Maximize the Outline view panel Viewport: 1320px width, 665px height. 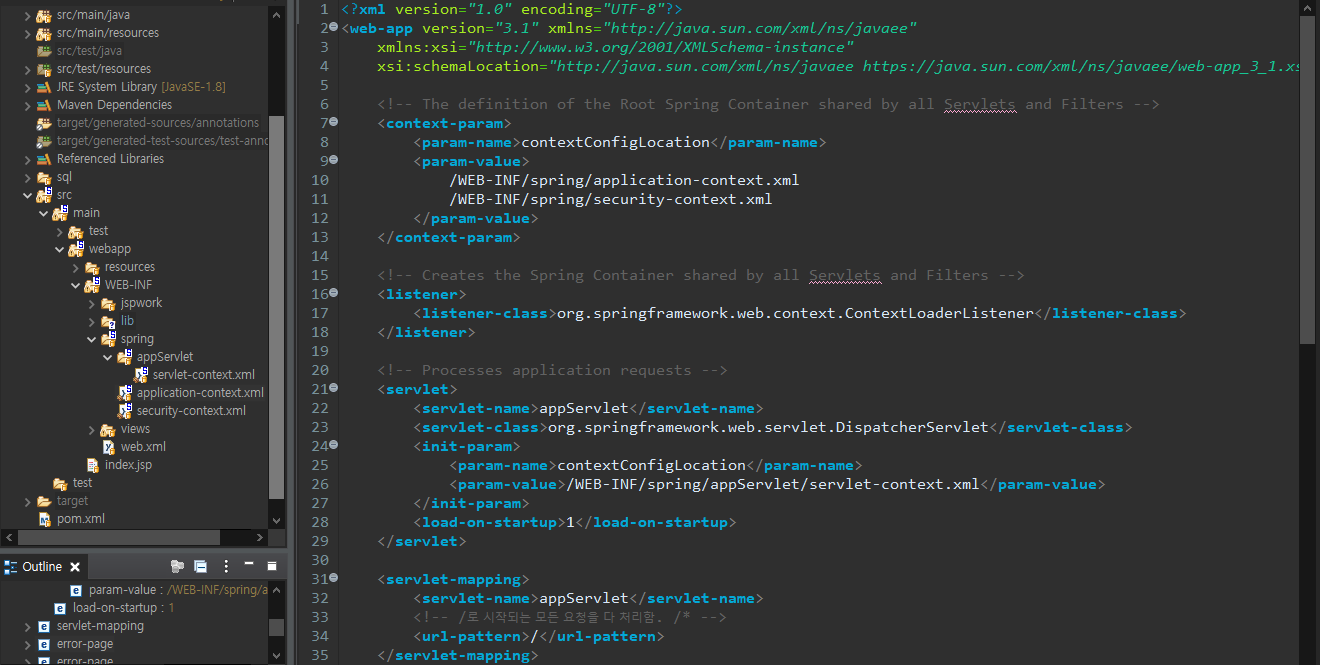click(272, 567)
